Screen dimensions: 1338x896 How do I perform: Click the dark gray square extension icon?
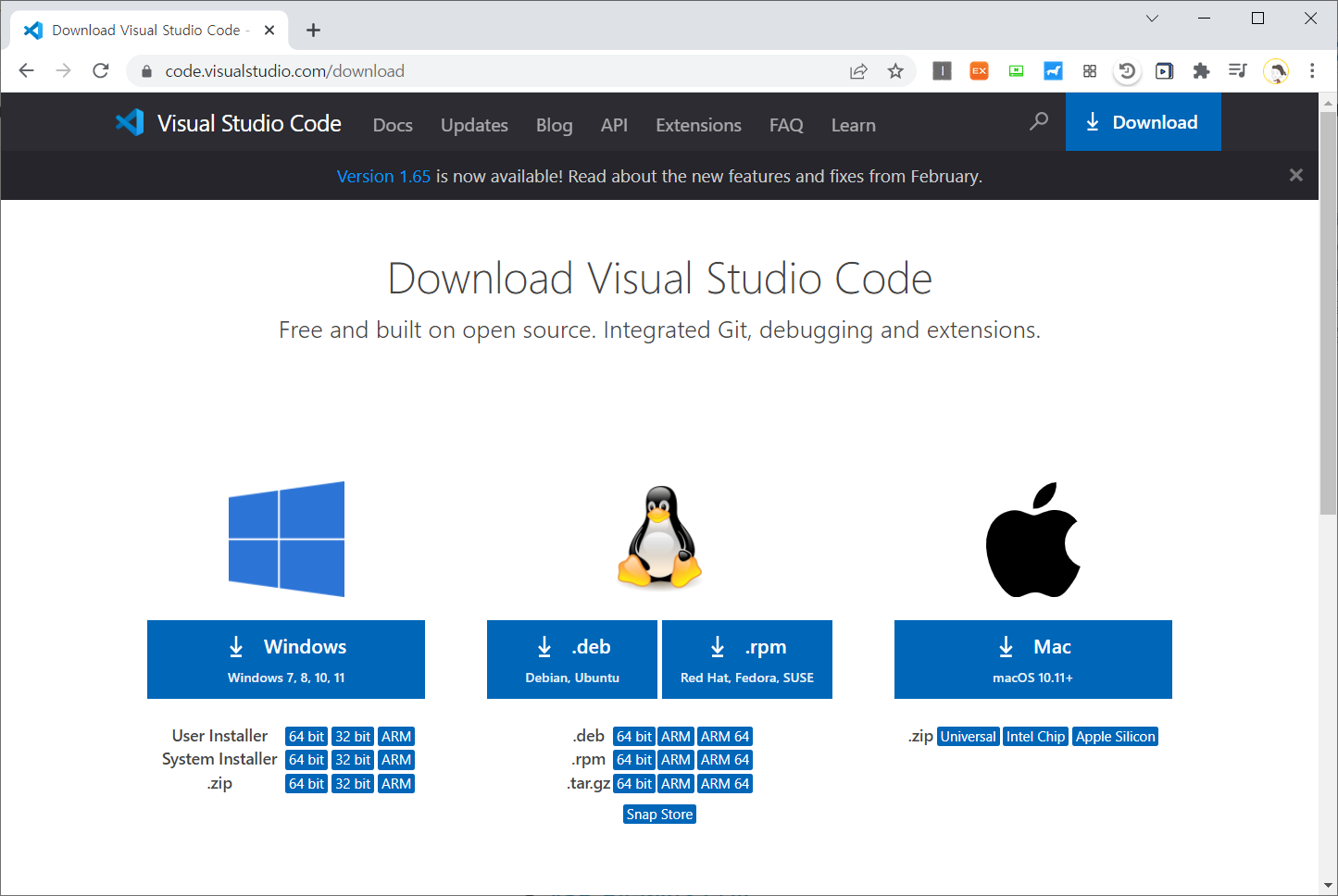click(942, 70)
